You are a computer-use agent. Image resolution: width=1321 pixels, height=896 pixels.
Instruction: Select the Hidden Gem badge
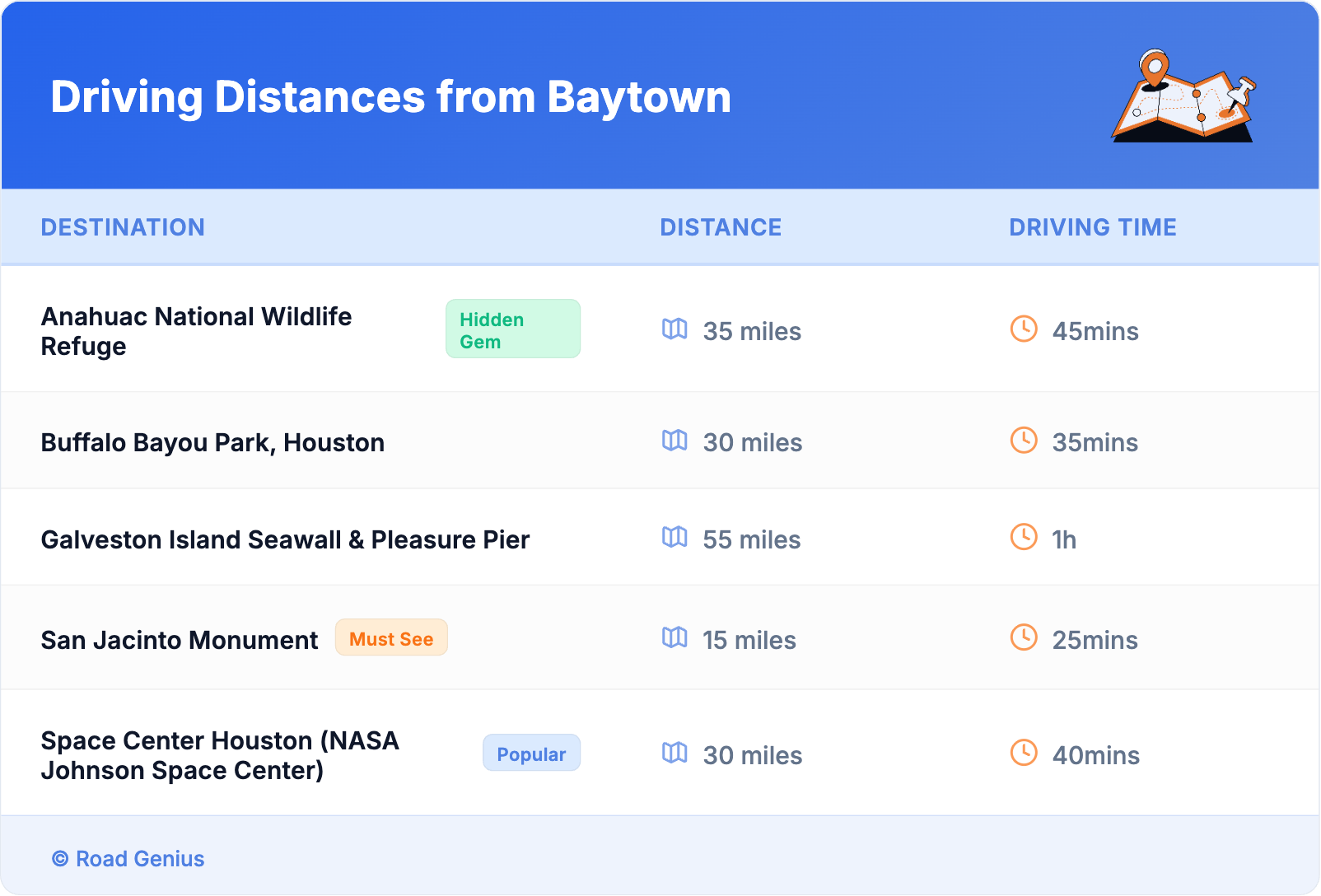(x=512, y=329)
